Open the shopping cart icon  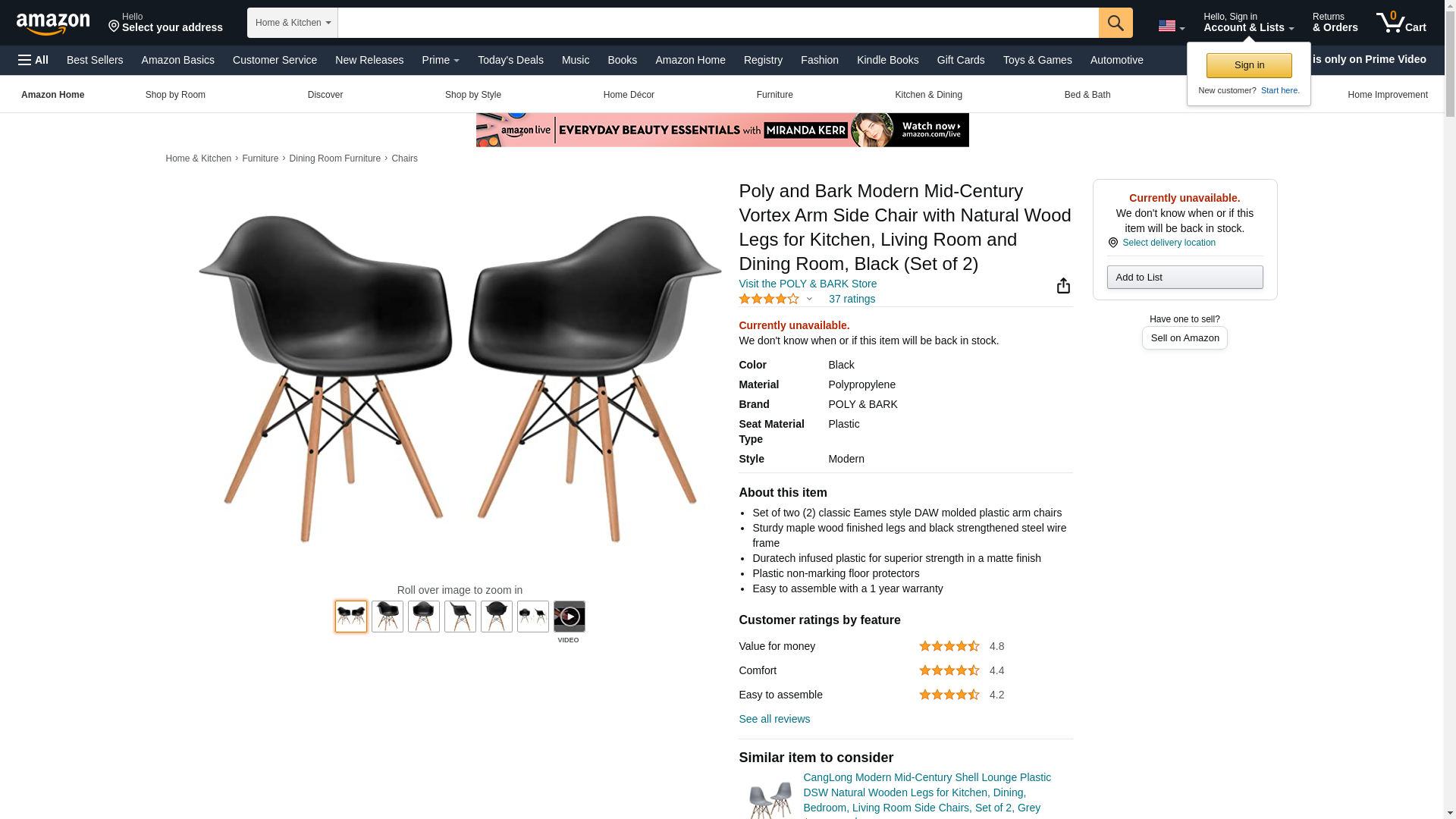1401,23
